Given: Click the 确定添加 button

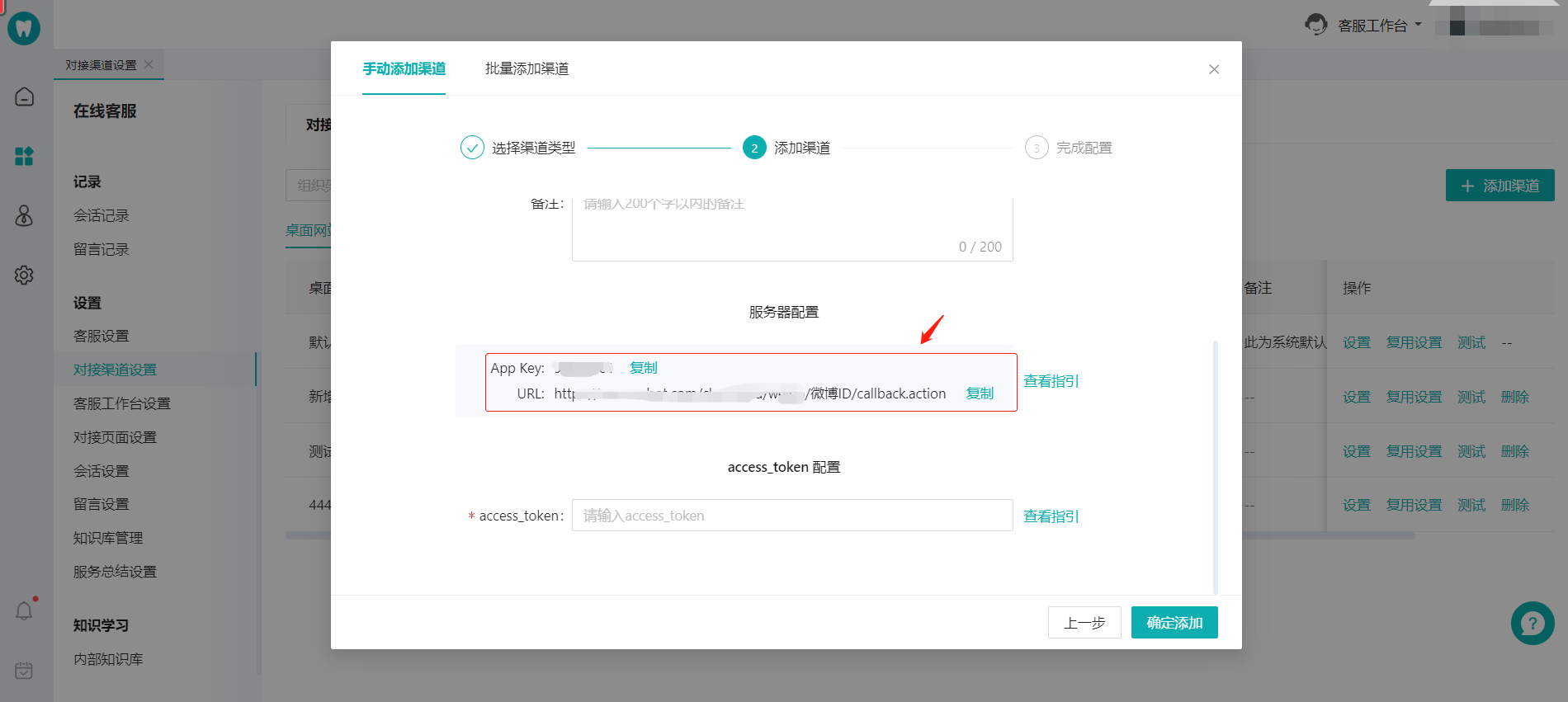Looking at the screenshot, I should [x=1174, y=623].
